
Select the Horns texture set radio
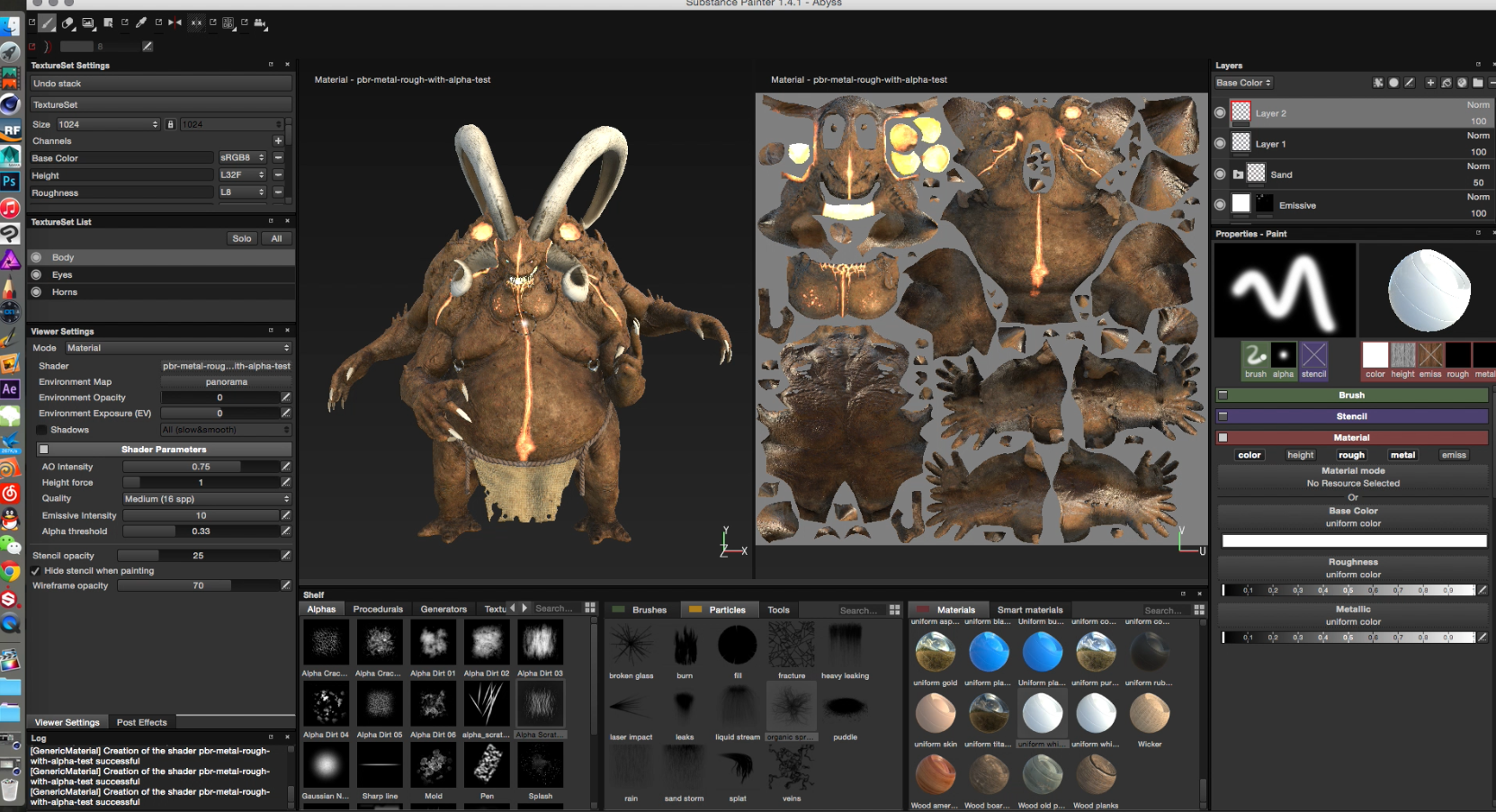tap(37, 292)
